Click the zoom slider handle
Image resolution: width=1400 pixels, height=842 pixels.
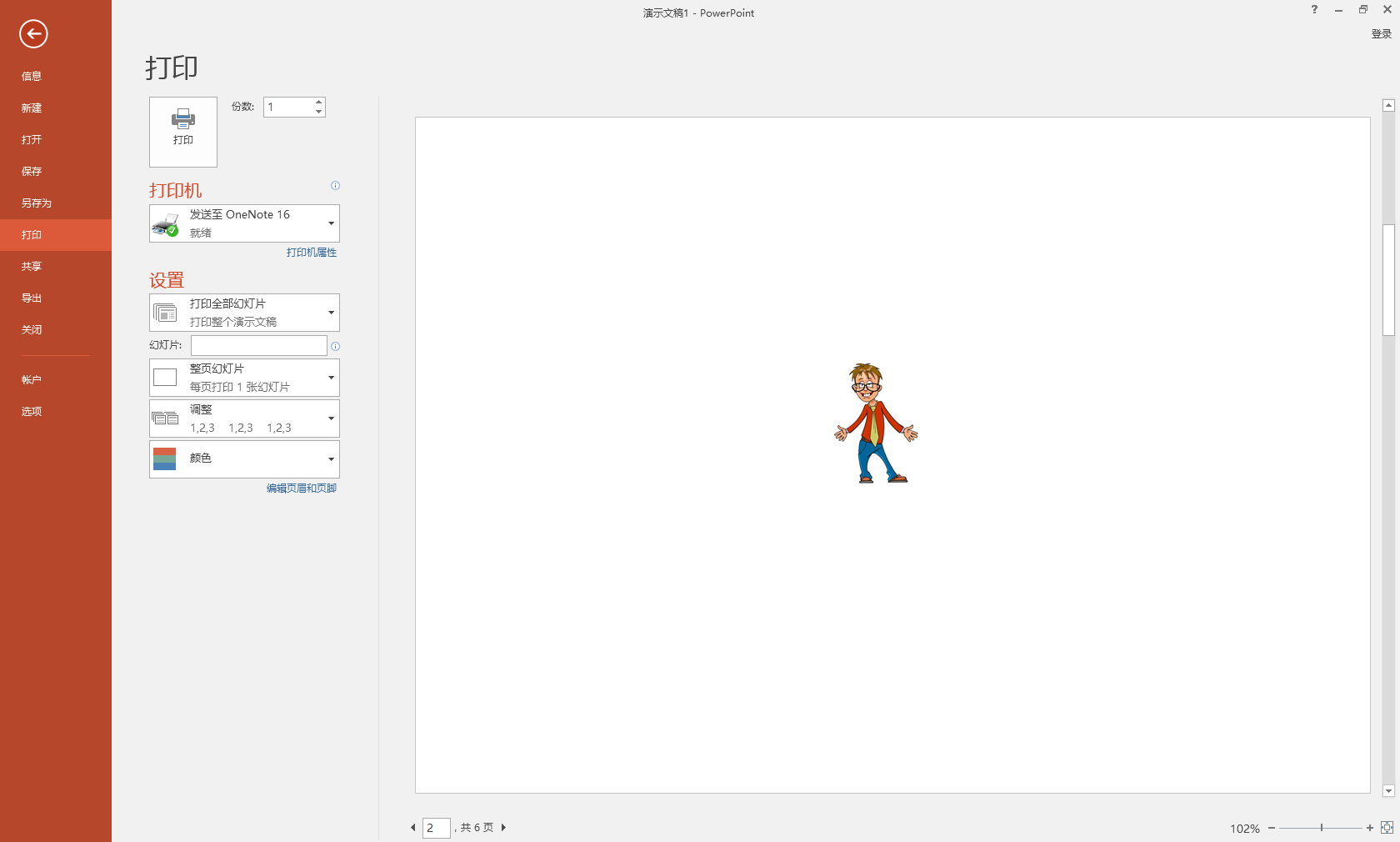tap(1322, 828)
